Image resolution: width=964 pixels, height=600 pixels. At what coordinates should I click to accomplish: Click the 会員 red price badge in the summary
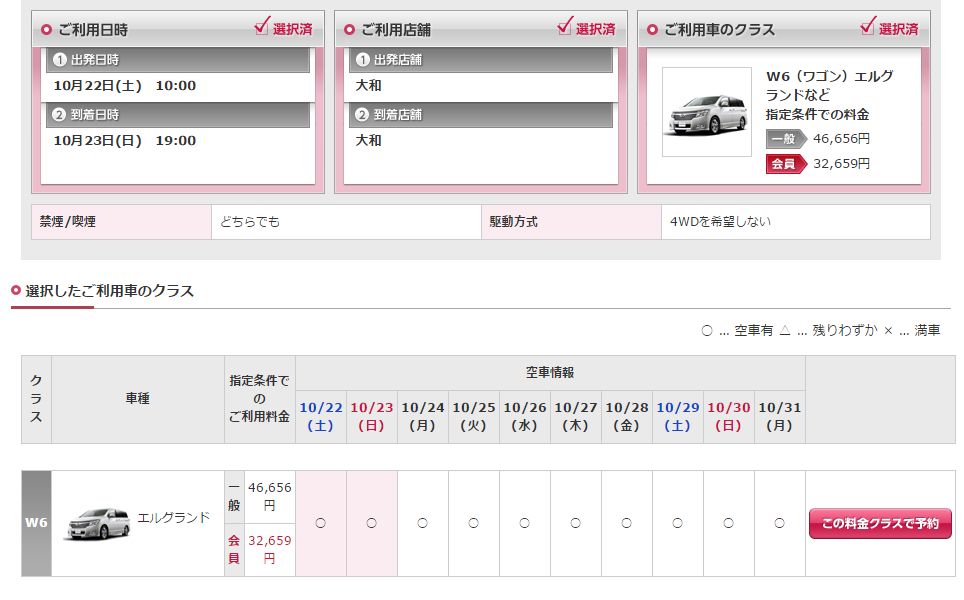click(786, 163)
